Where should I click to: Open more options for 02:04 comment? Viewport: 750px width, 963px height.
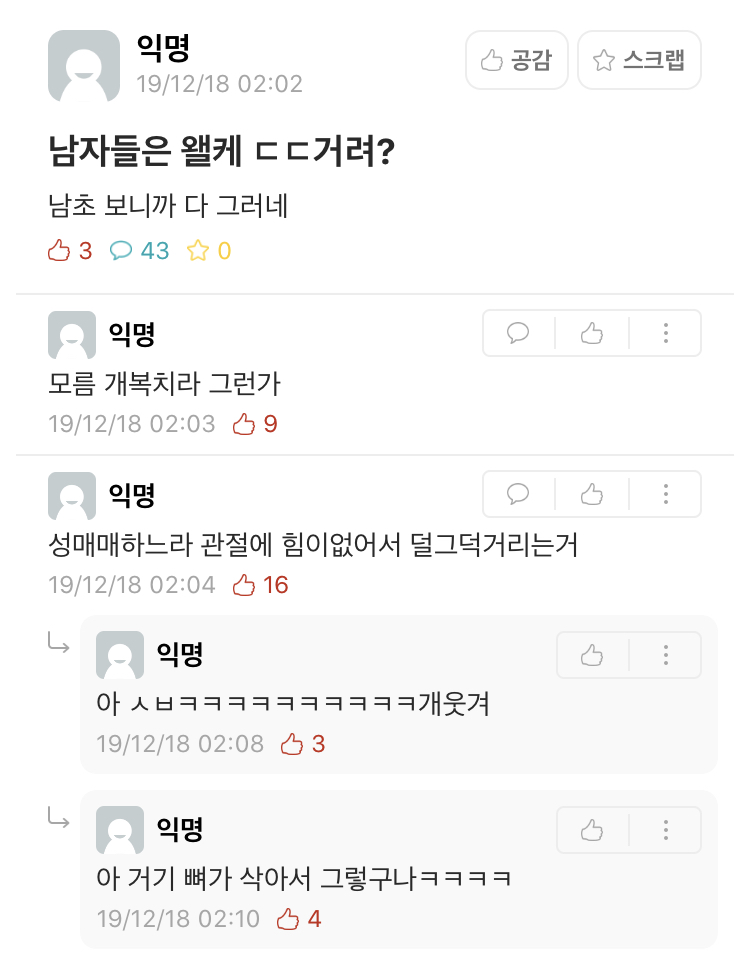click(x=665, y=494)
